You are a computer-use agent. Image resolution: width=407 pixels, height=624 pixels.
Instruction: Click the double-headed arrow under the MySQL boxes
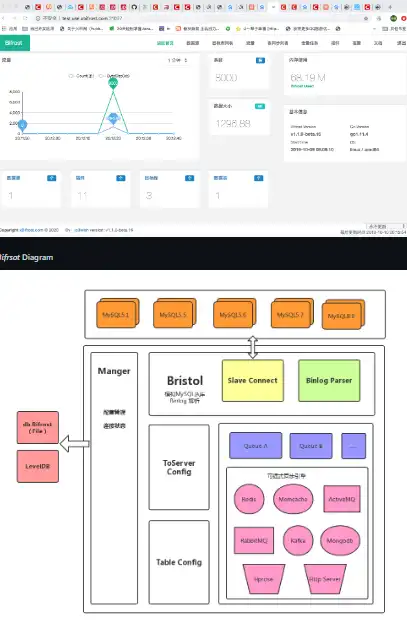coord(253,347)
